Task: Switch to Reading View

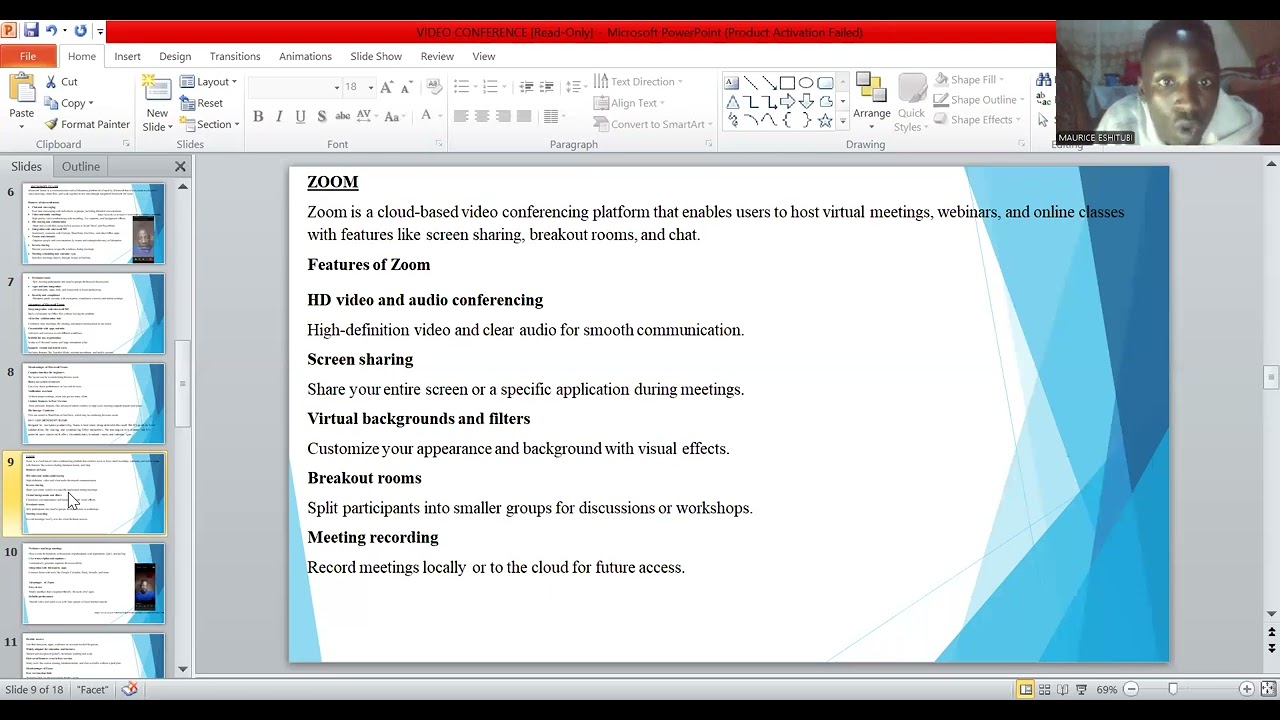Action: pos(1063,689)
